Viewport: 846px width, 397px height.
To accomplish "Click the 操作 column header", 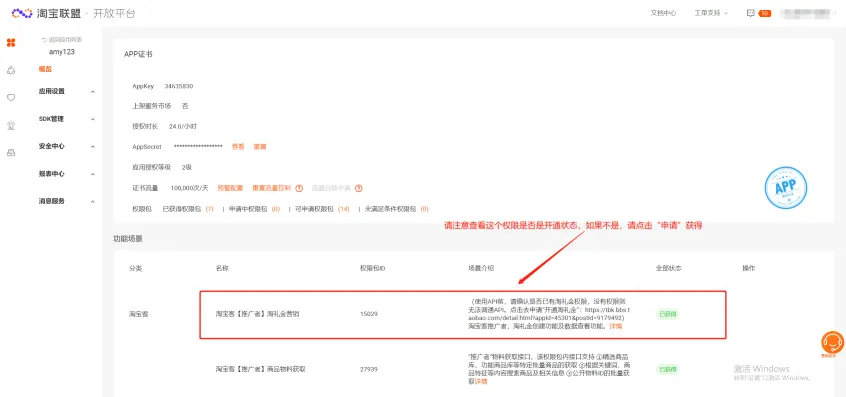I will (x=749, y=268).
